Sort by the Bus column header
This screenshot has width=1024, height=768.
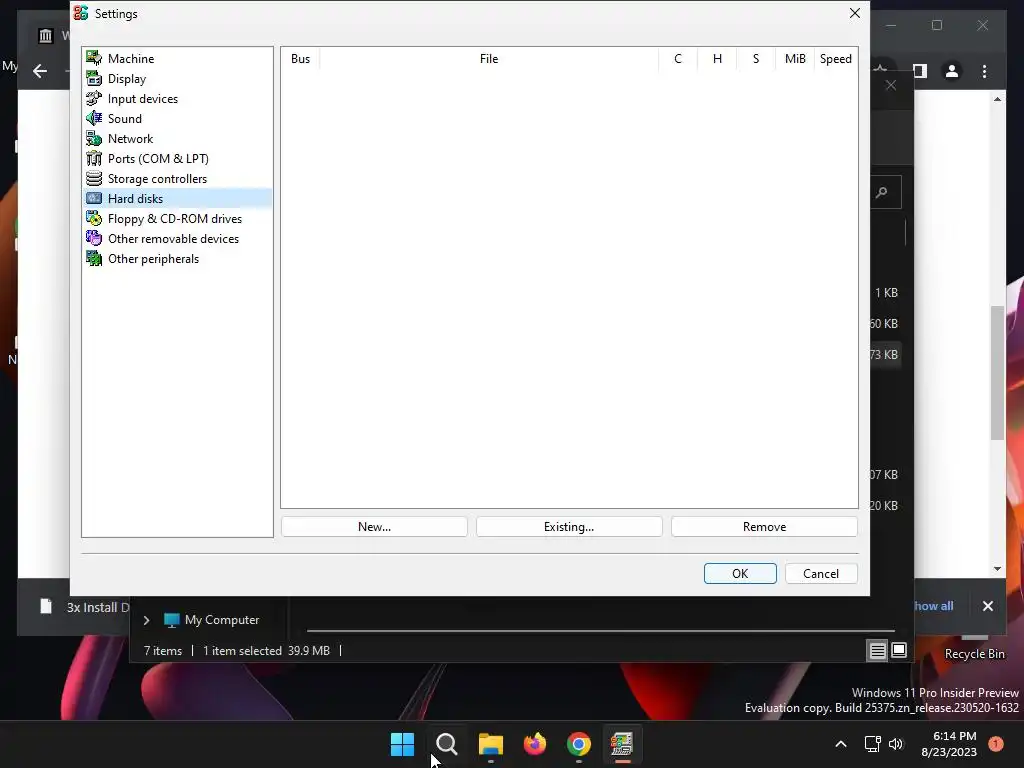[x=300, y=59]
